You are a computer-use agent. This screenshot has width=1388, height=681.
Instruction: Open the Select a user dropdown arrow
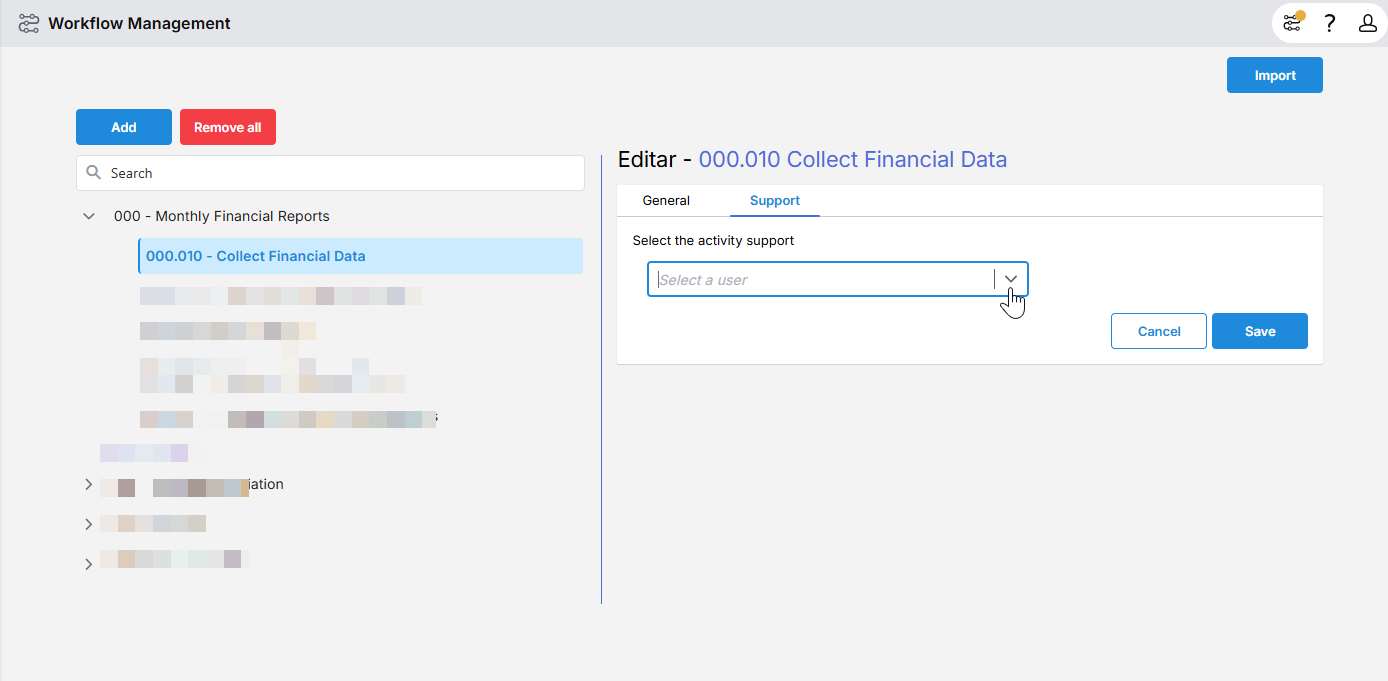1011,279
